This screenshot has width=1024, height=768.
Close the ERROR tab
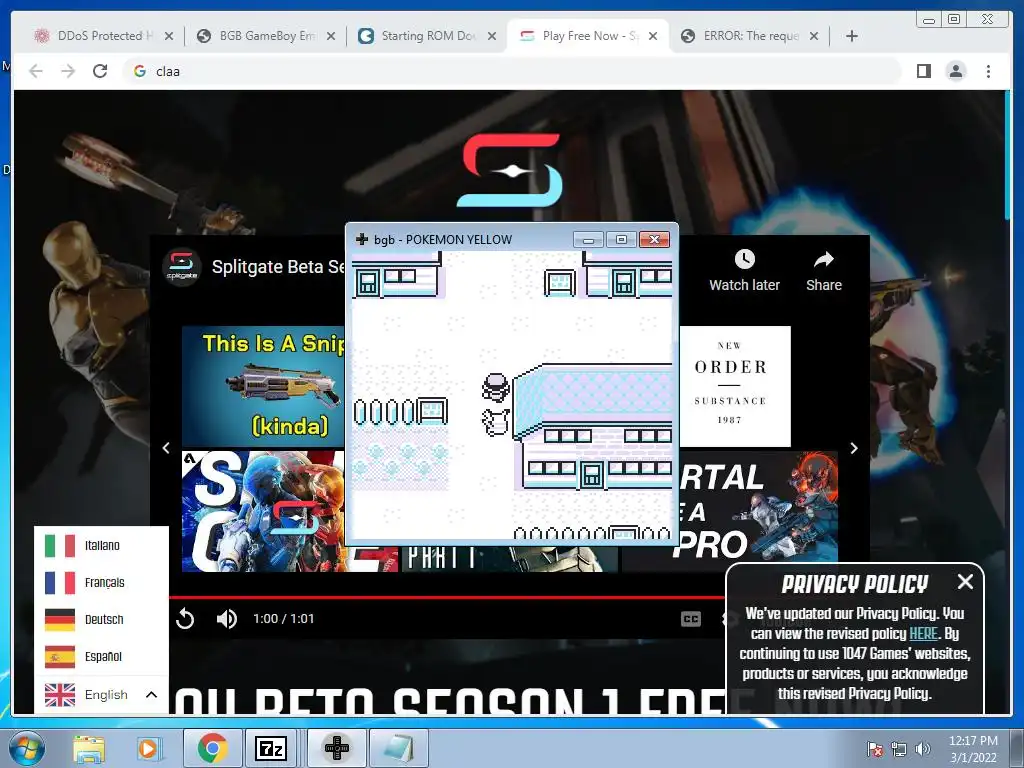(x=814, y=36)
